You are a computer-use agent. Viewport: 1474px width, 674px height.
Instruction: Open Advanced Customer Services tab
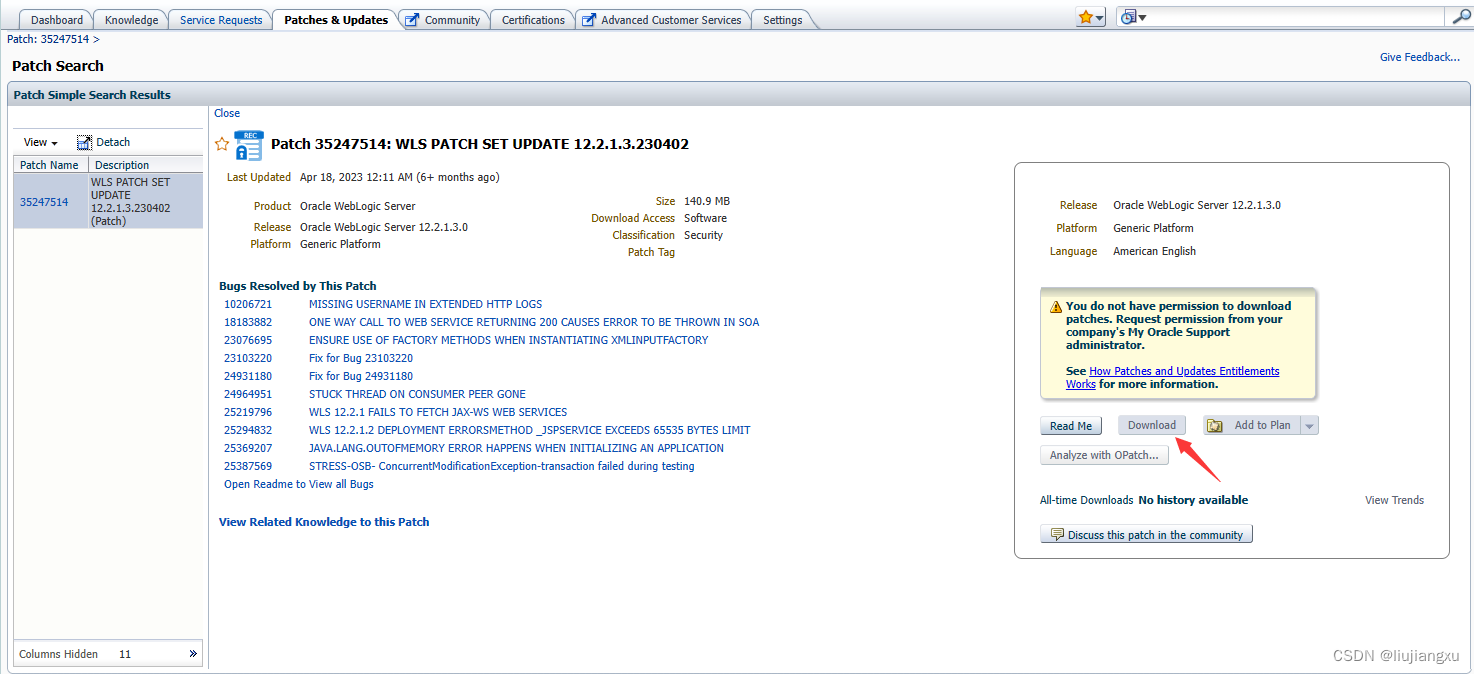click(x=671, y=20)
